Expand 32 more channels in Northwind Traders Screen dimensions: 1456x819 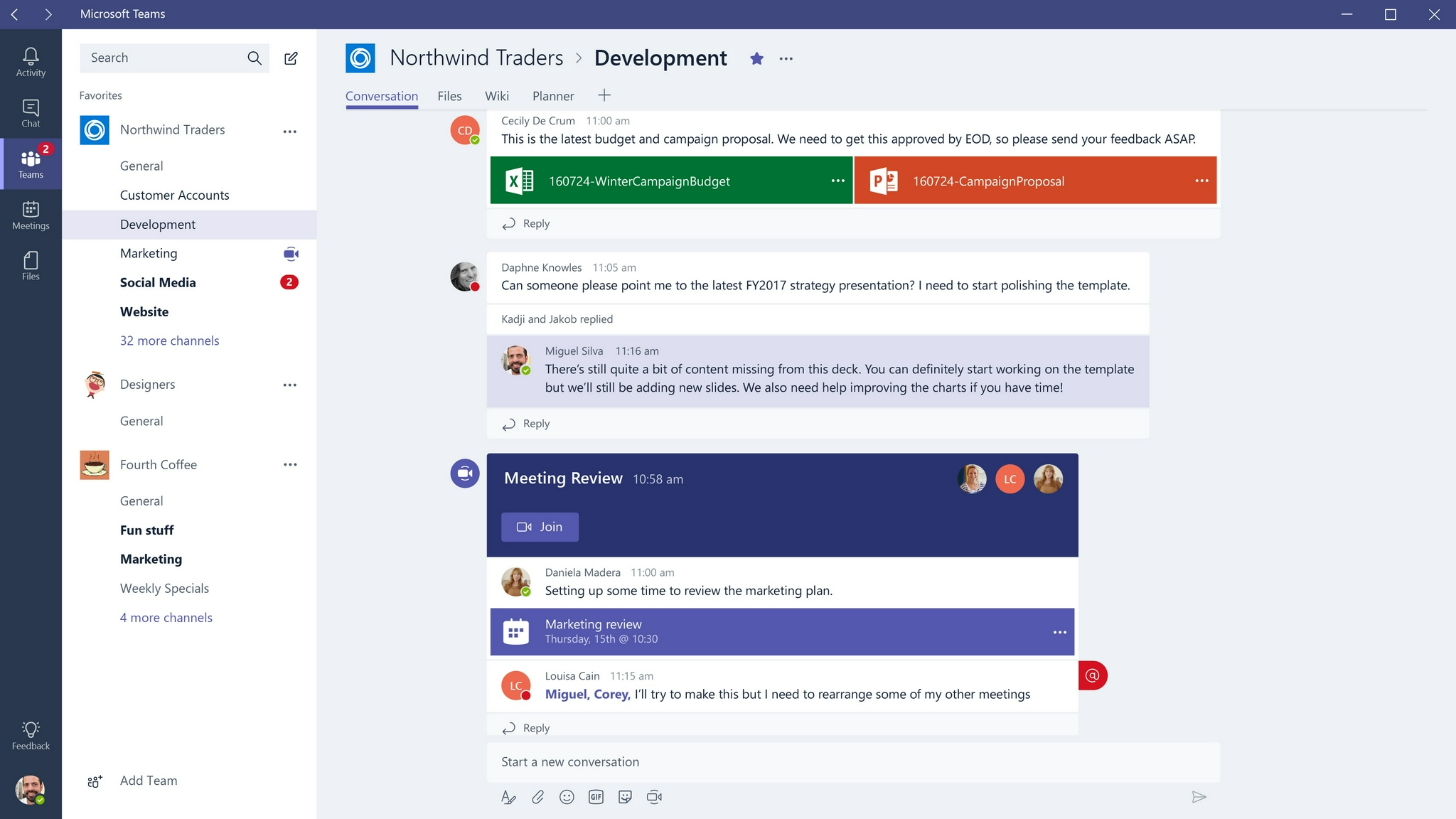(168, 340)
